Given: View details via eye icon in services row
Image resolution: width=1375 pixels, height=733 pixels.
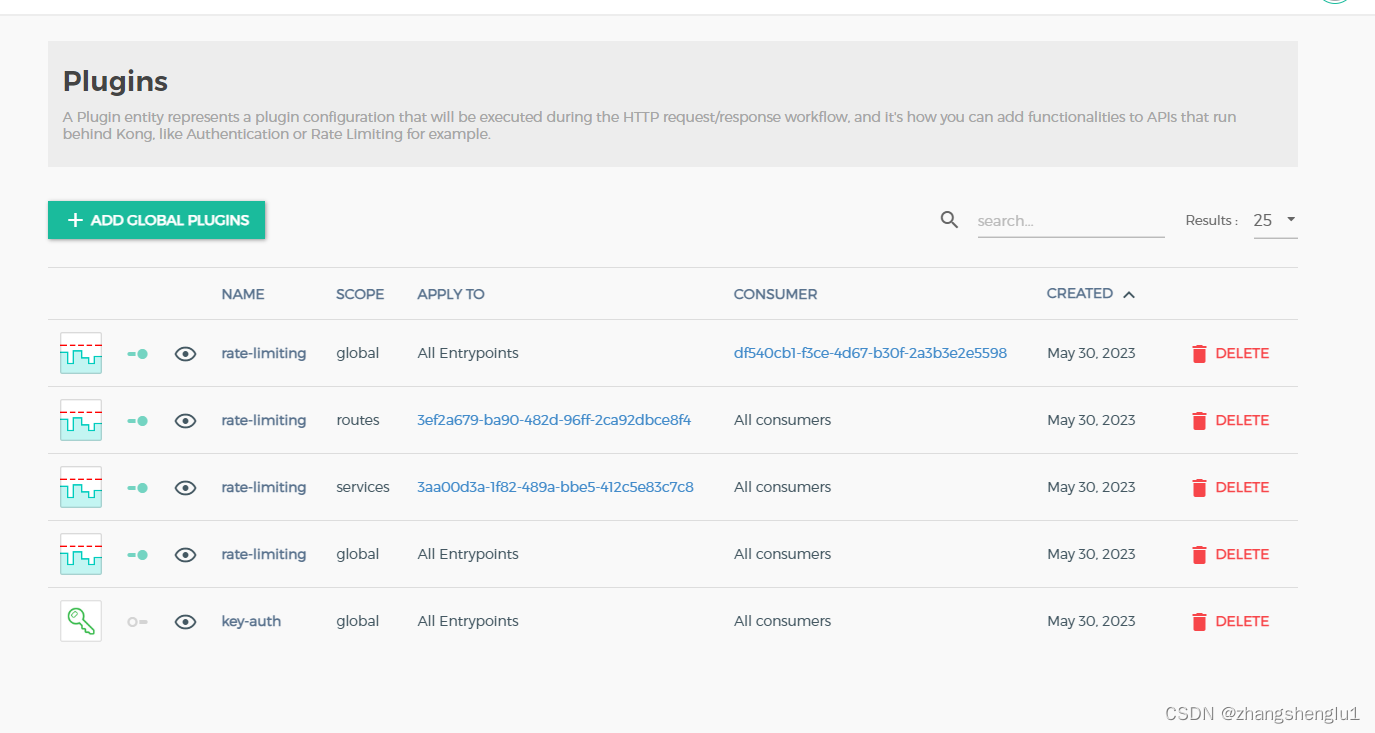Looking at the screenshot, I should 185,488.
